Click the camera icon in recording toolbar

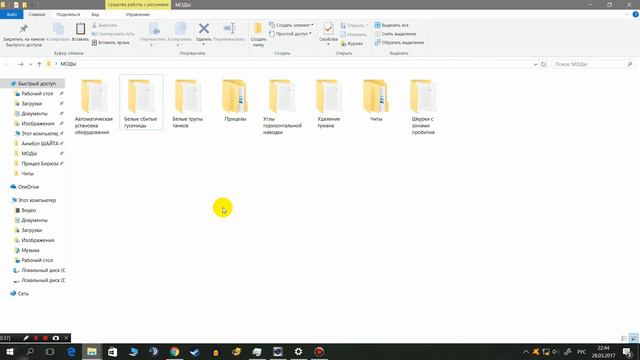coord(56,338)
